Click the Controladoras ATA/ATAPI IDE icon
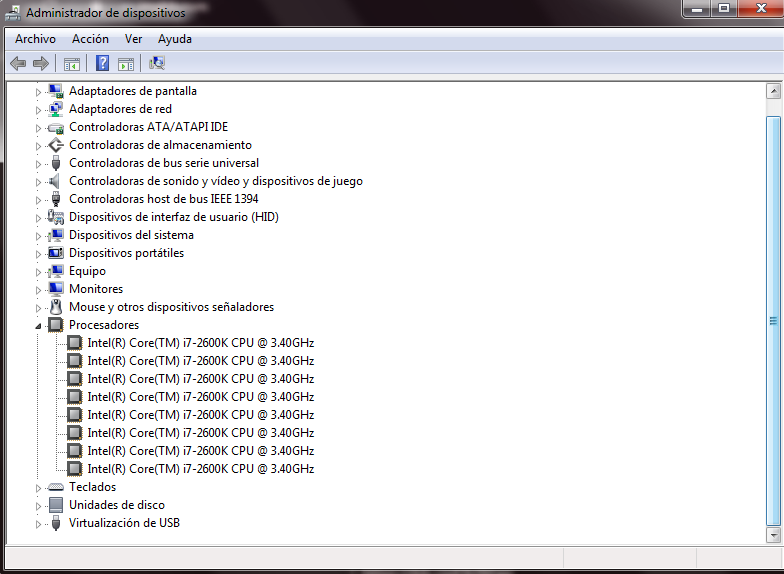 point(56,128)
